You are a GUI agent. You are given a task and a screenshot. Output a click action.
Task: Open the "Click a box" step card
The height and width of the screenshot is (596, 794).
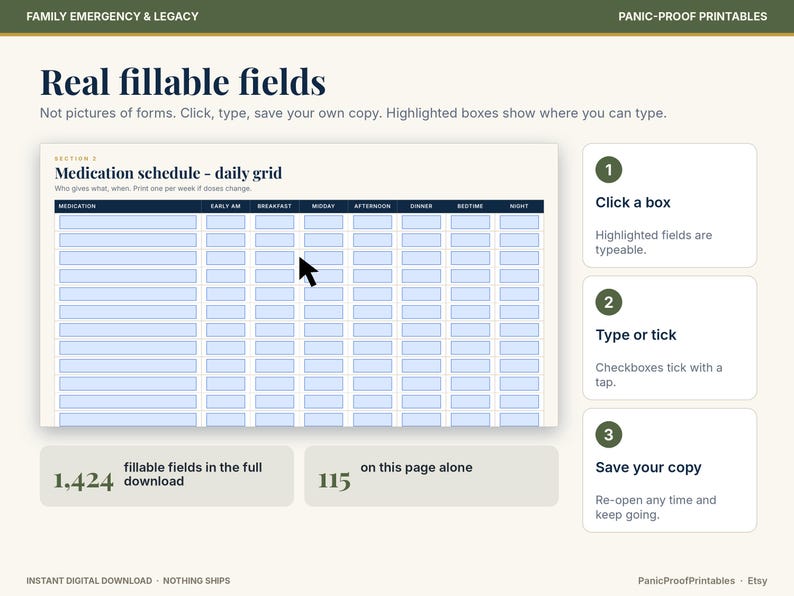(669, 206)
